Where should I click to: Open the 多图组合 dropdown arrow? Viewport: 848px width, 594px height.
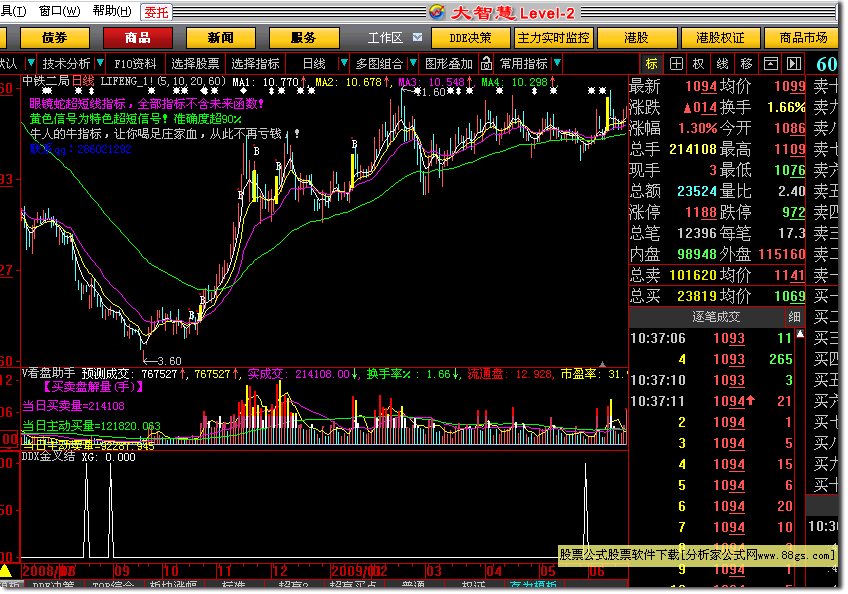click(413, 63)
